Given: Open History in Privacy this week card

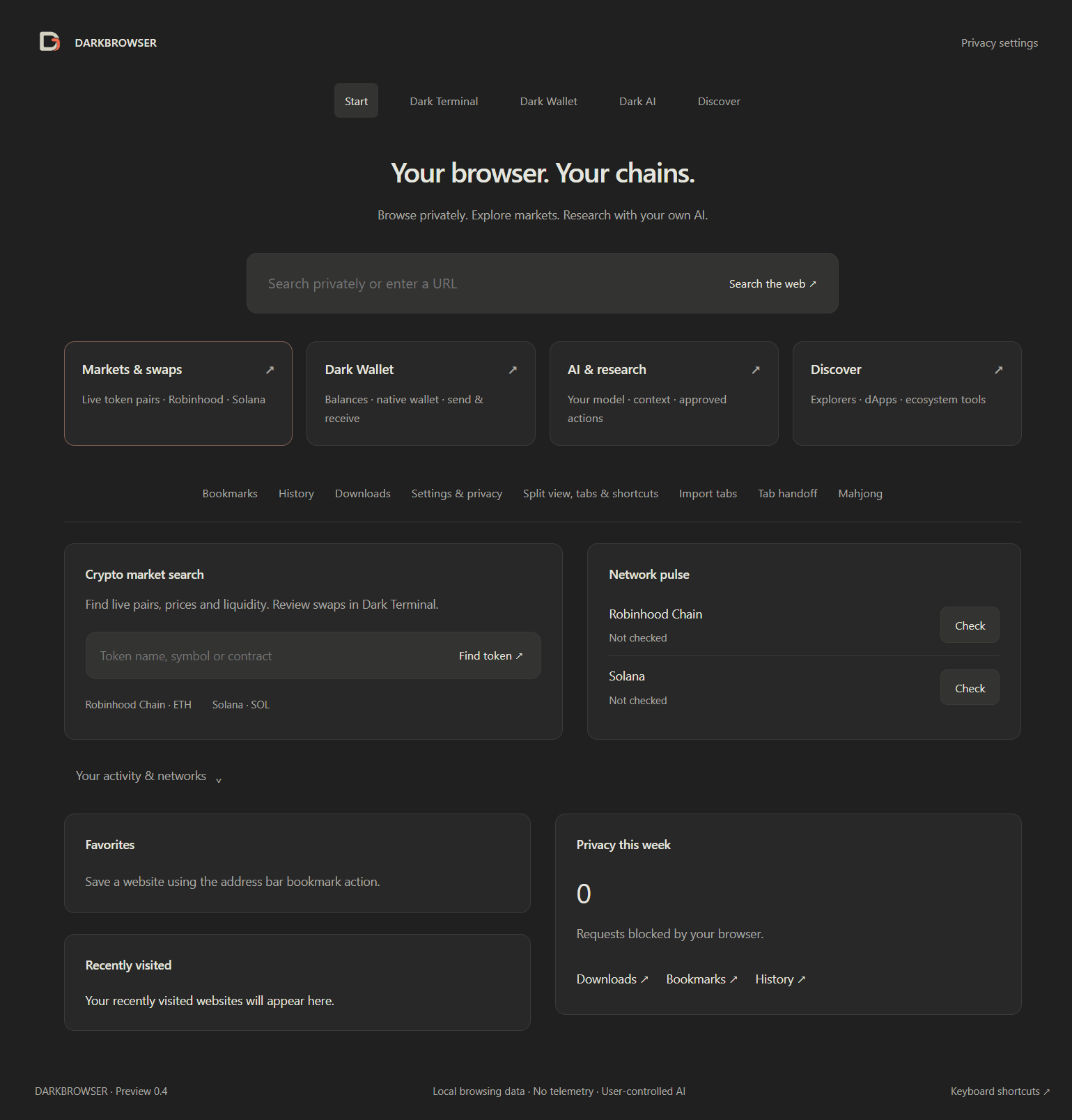Looking at the screenshot, I should pyautogui.click(x=780, y=979).
